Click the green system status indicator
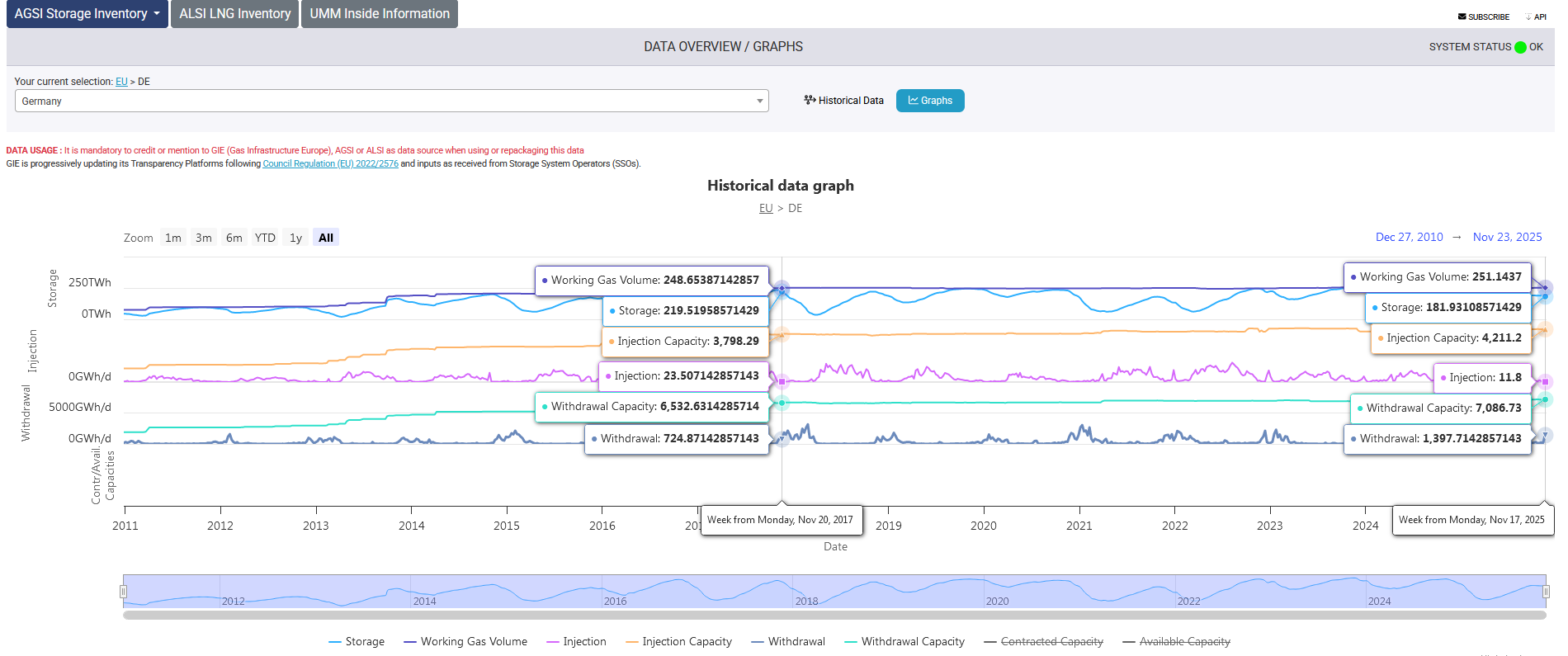The height and width of the screenshot is (656, 1568). pos(1520,47)
